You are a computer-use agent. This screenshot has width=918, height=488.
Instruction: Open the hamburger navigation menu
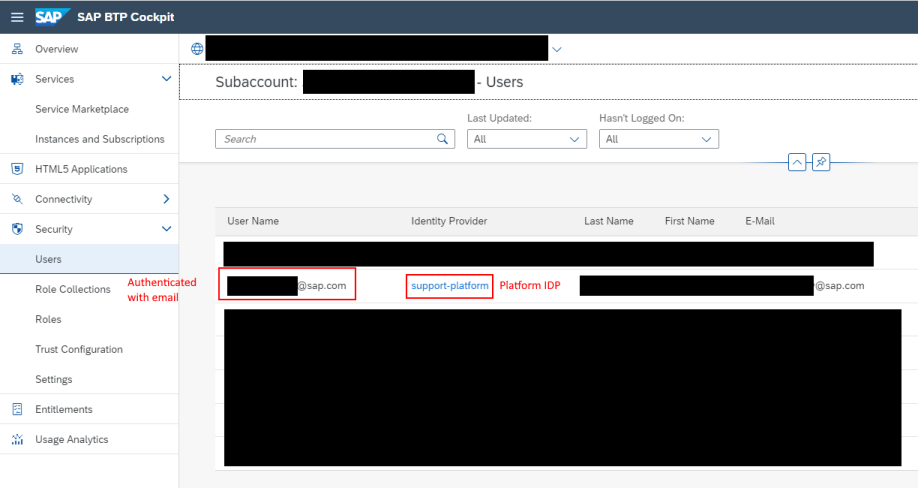pyautogui.click(x=17, y=17)
